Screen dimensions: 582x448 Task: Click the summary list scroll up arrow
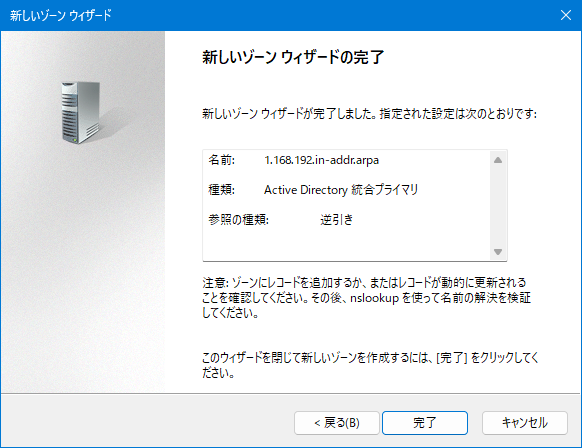pyautogui.click(x=498, y=160)
